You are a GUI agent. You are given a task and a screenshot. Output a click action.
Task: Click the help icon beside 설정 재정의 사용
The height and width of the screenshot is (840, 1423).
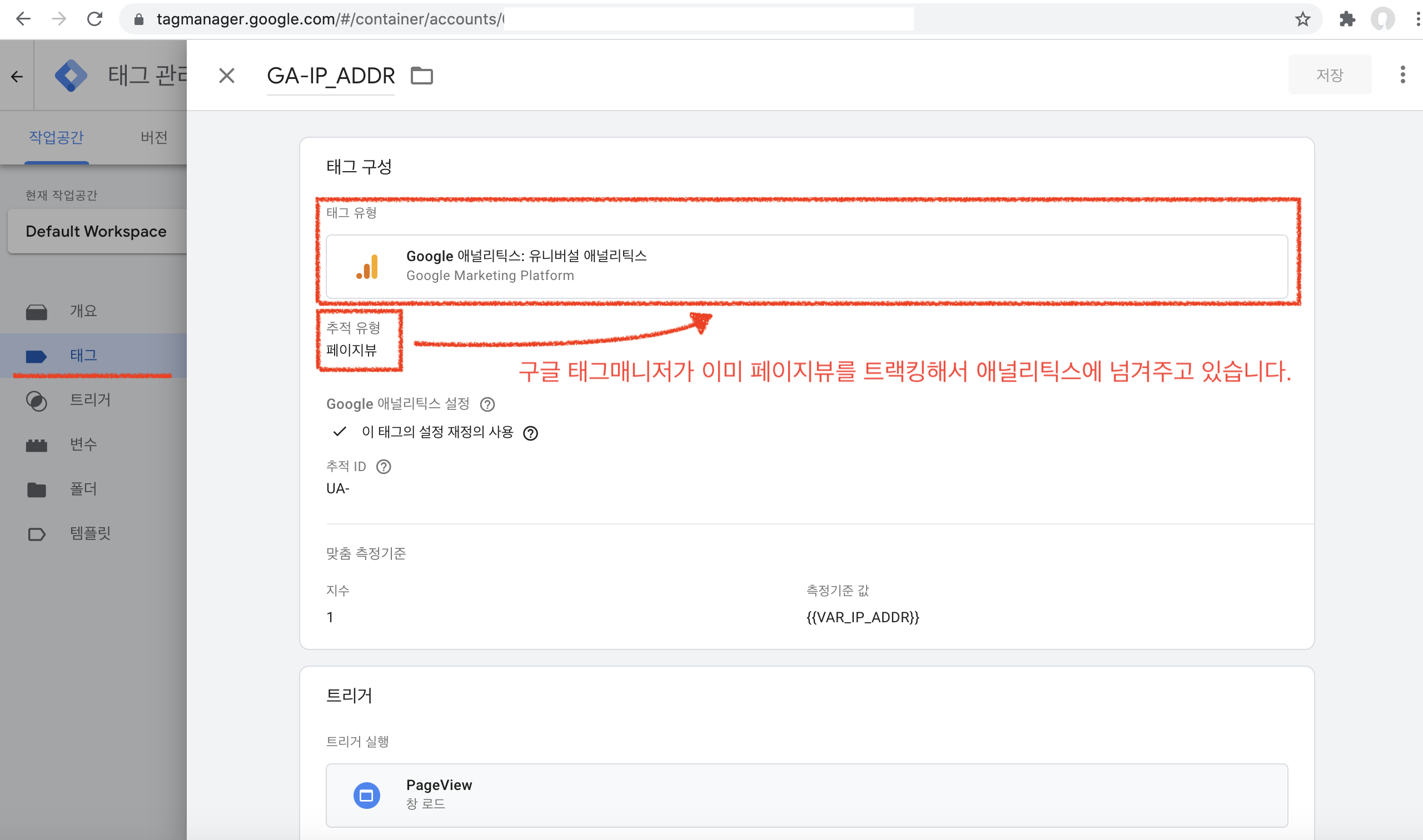pos(530,433)
